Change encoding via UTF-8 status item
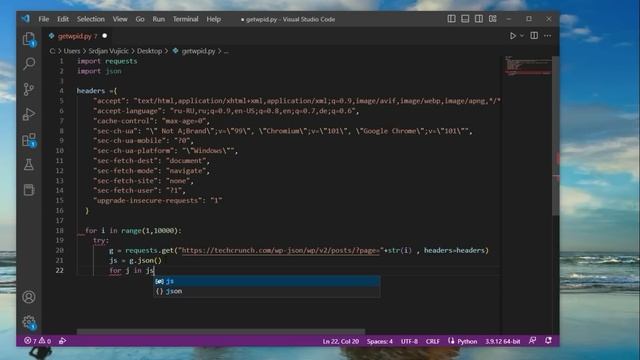This screenshot has width=640, height=360. 409,341
